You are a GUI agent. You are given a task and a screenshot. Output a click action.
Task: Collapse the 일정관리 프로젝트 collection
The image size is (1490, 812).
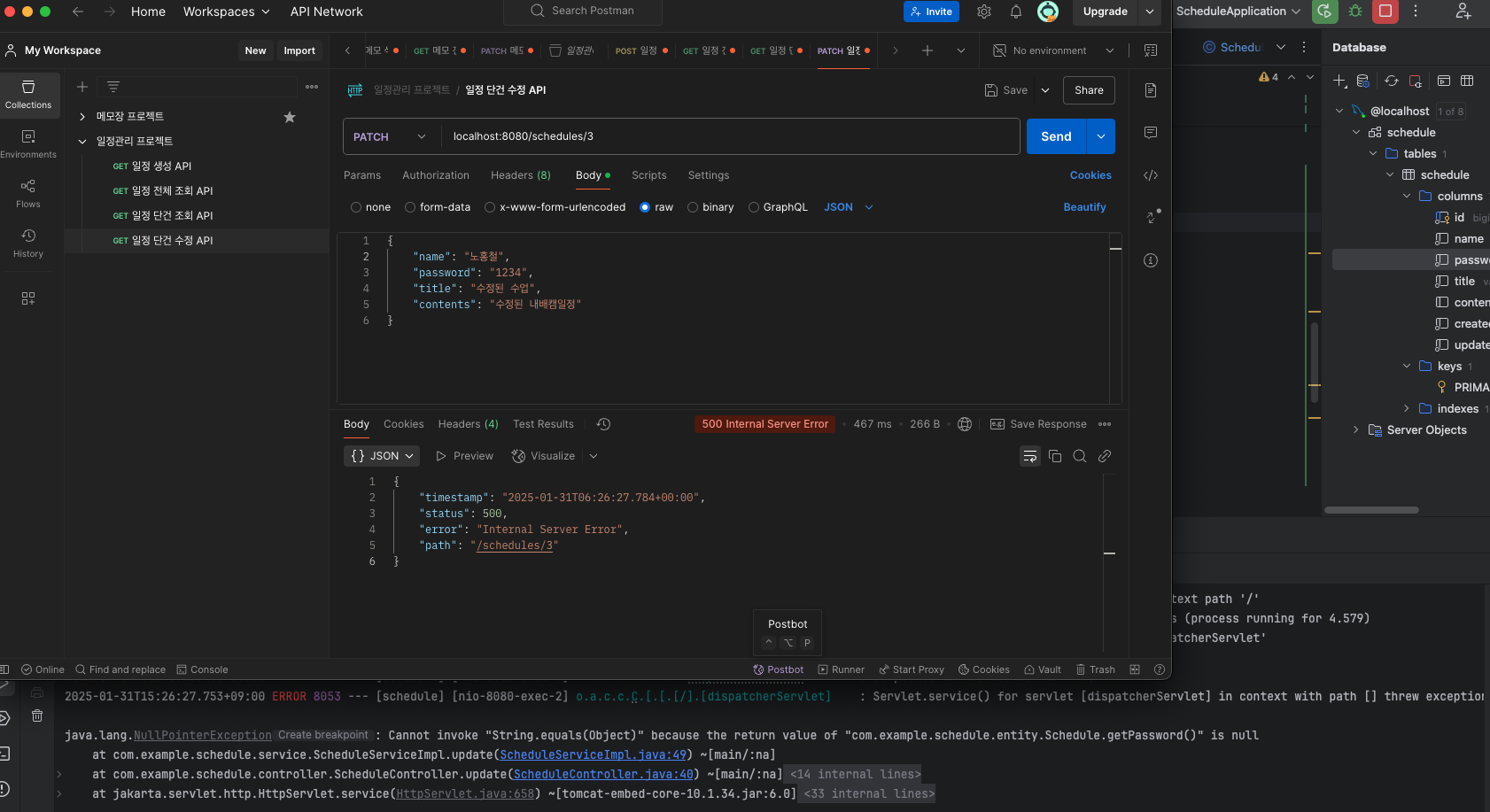(x=82, y=142)
